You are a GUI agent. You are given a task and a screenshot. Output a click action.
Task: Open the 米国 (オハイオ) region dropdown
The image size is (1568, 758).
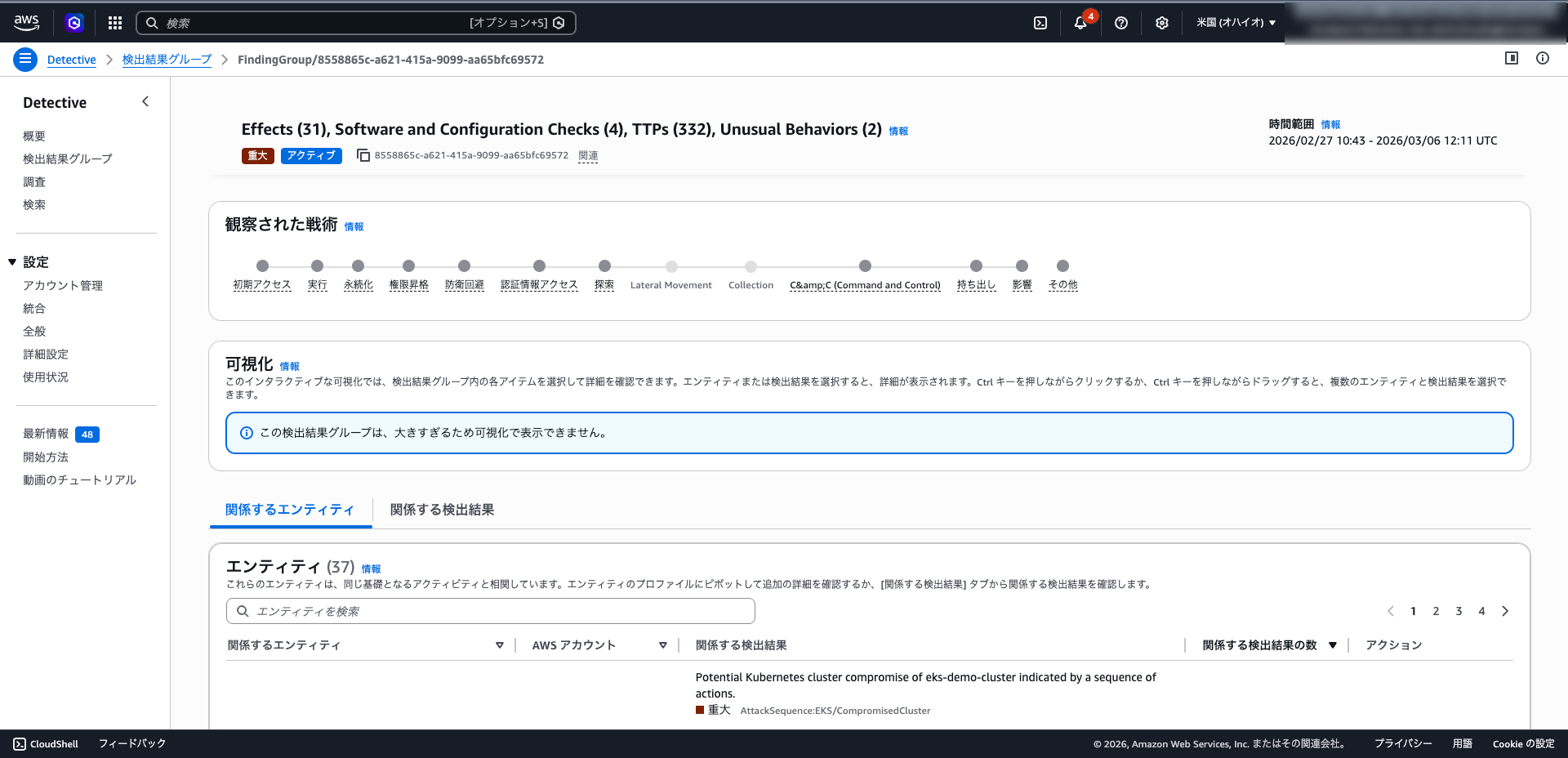tap(1236, 23)
